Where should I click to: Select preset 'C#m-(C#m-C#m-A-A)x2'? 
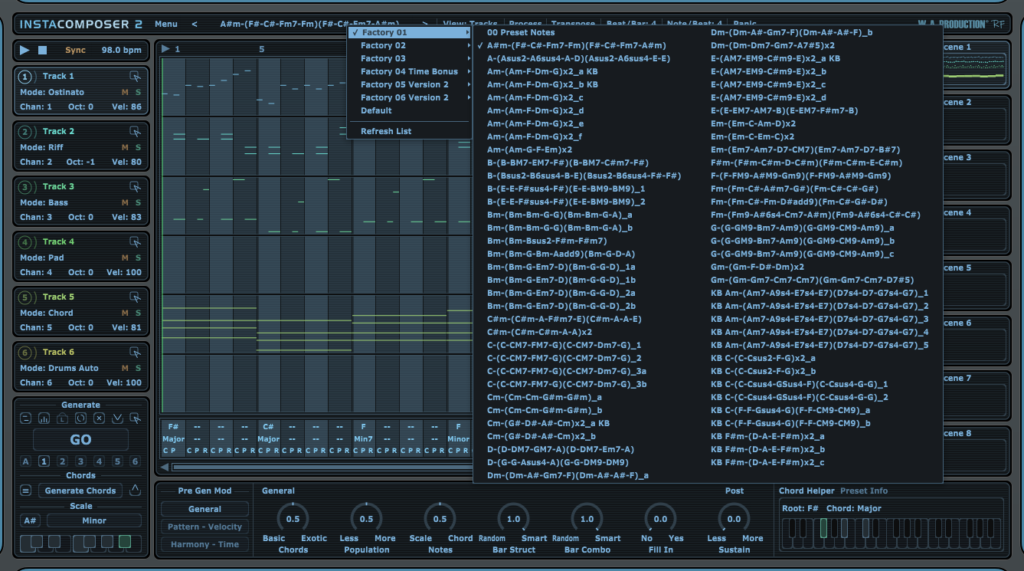pos(539,332)
